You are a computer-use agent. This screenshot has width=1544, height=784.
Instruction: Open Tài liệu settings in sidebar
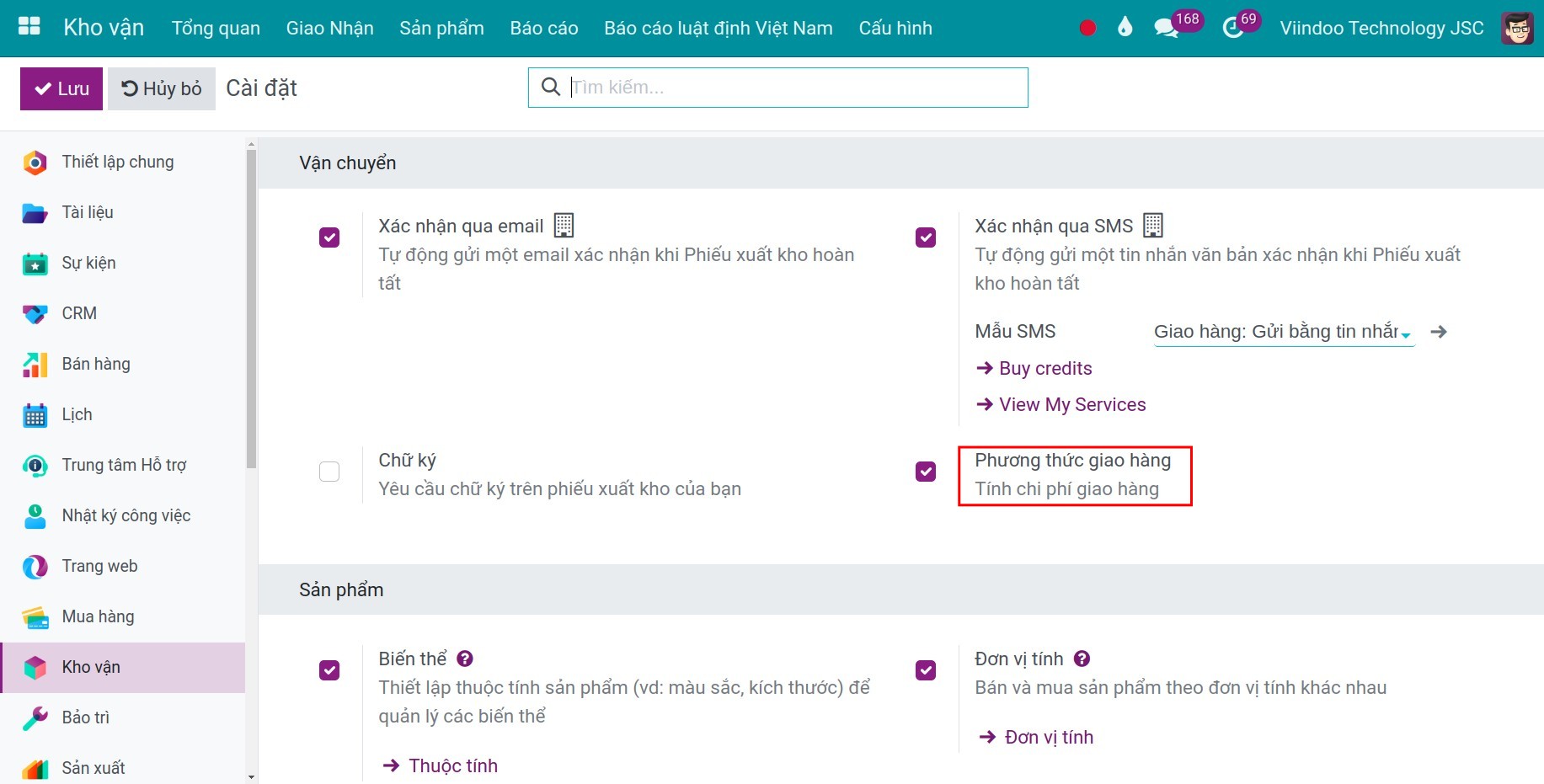pyautogui.click(x=123, y=213)
